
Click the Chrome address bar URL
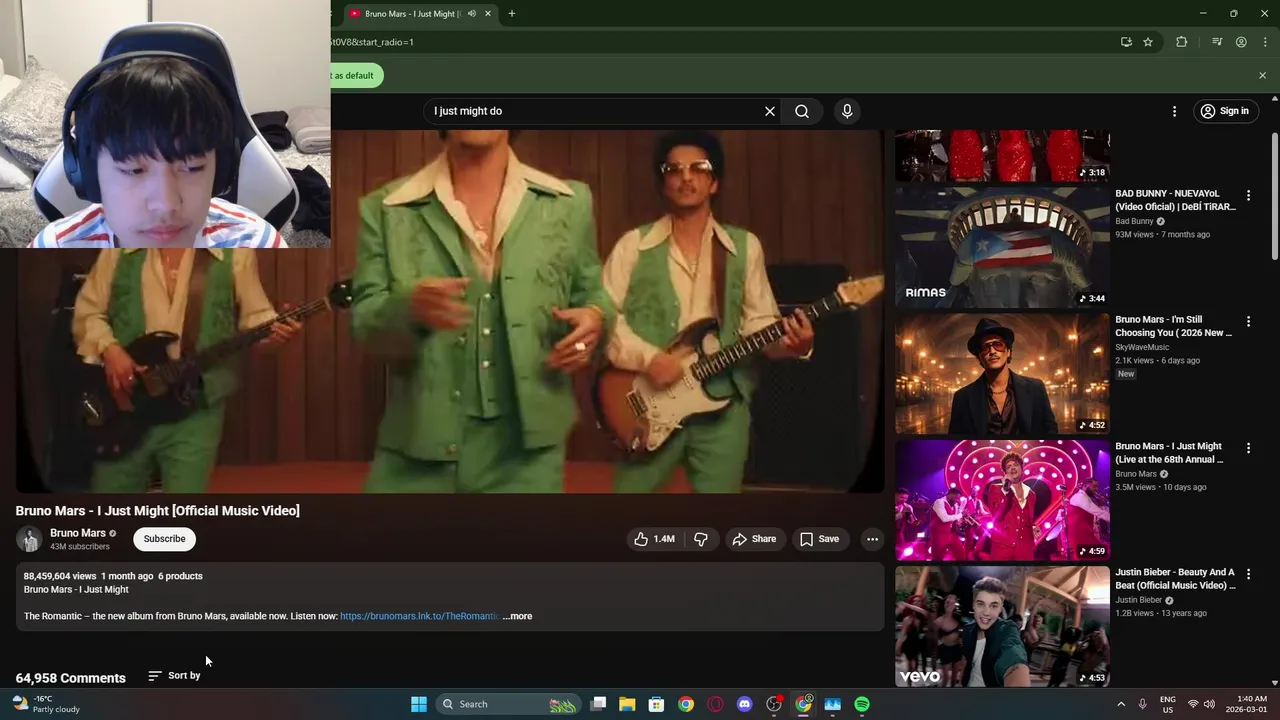point(371,42)
